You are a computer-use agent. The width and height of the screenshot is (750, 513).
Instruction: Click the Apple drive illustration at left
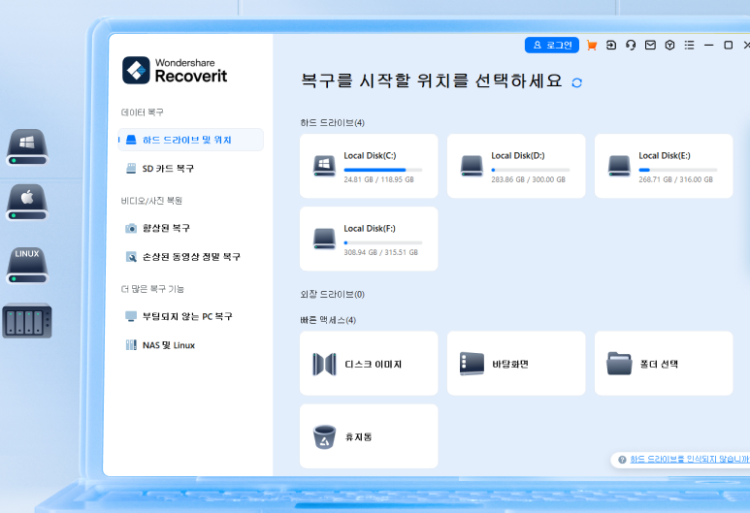27,202
